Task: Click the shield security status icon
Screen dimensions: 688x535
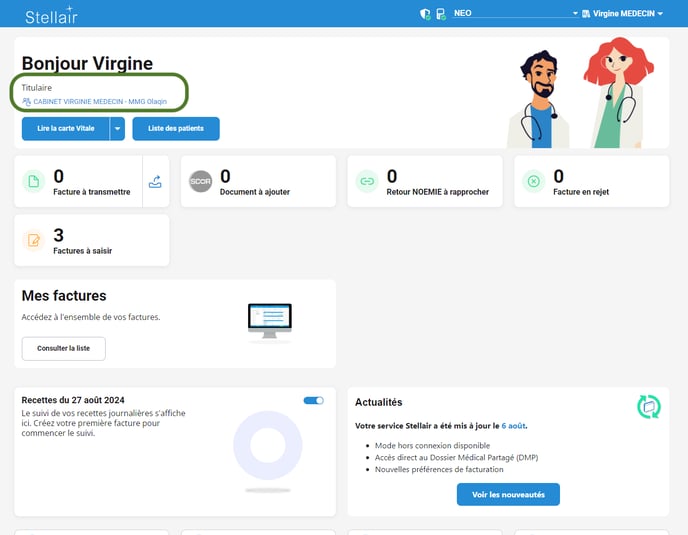Action: [x=426, y=14]
